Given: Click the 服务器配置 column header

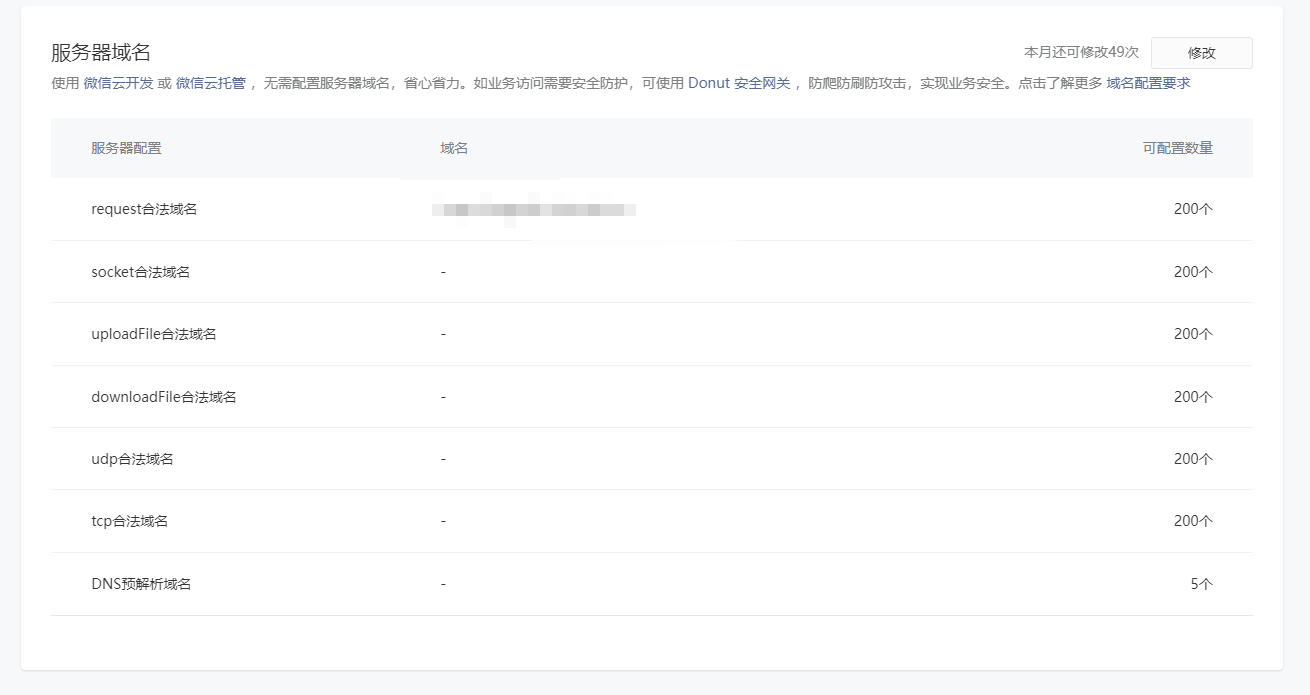Looking at the screenshot, I should point(126,148).
